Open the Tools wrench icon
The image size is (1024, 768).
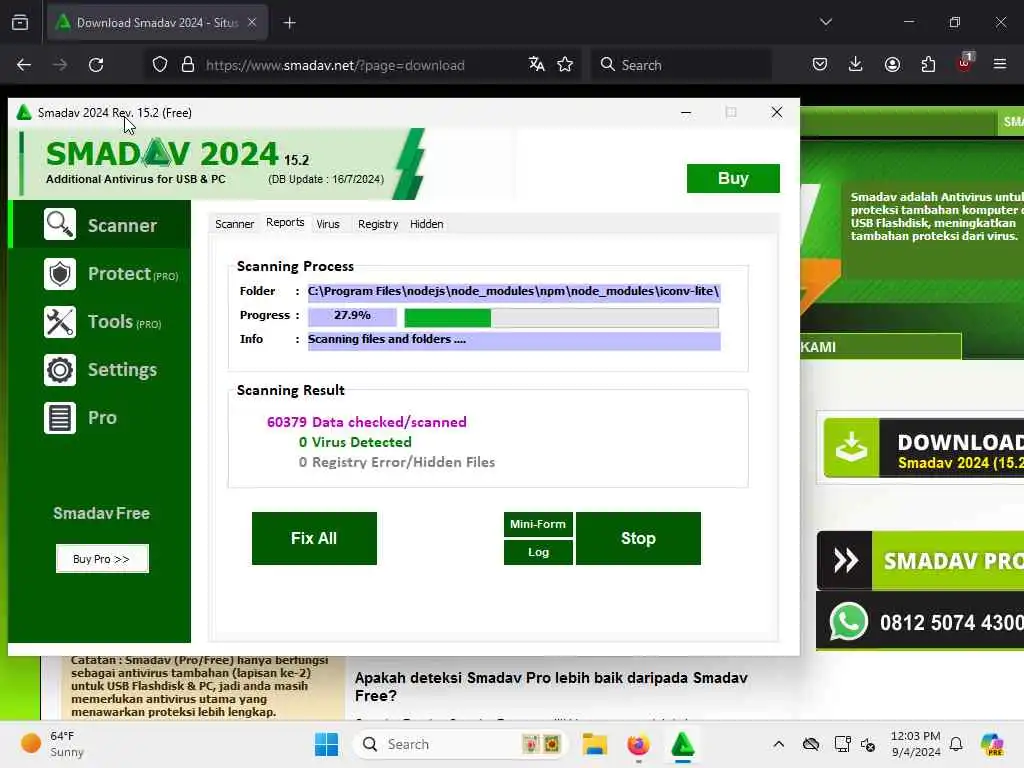coord(59,322)
